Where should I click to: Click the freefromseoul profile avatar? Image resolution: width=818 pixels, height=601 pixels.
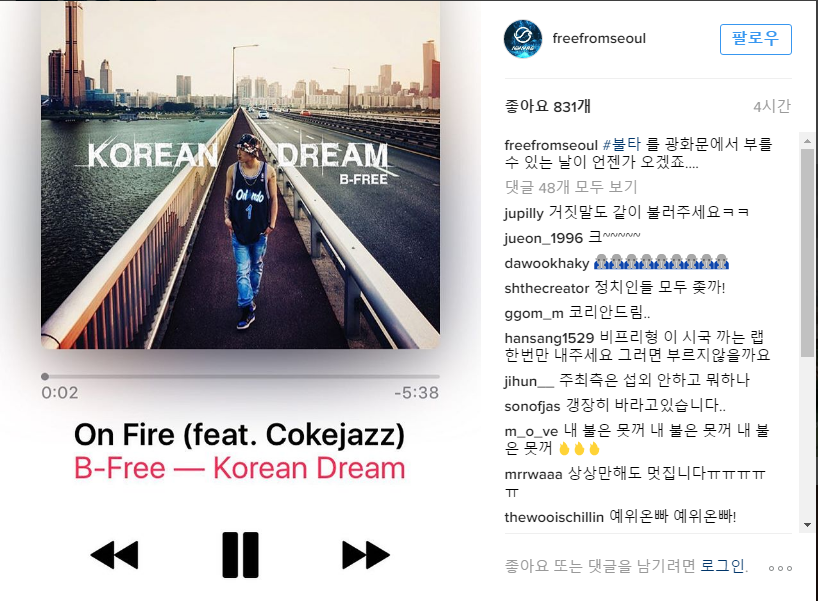click(x=523, y=39)
